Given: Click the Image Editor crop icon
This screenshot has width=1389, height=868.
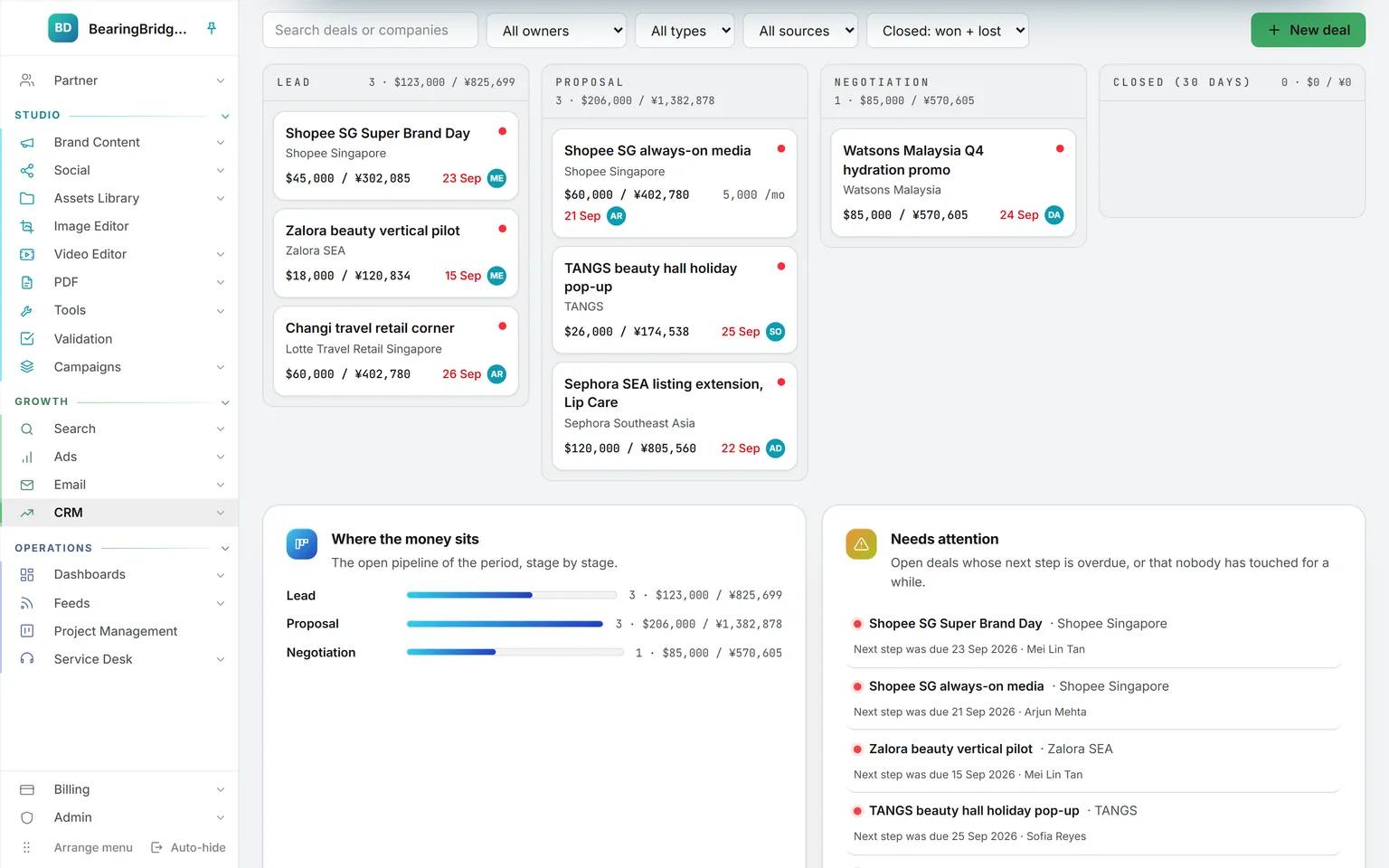Looking at the screenshot, I should pyautogui.click(x=27, y=226).
